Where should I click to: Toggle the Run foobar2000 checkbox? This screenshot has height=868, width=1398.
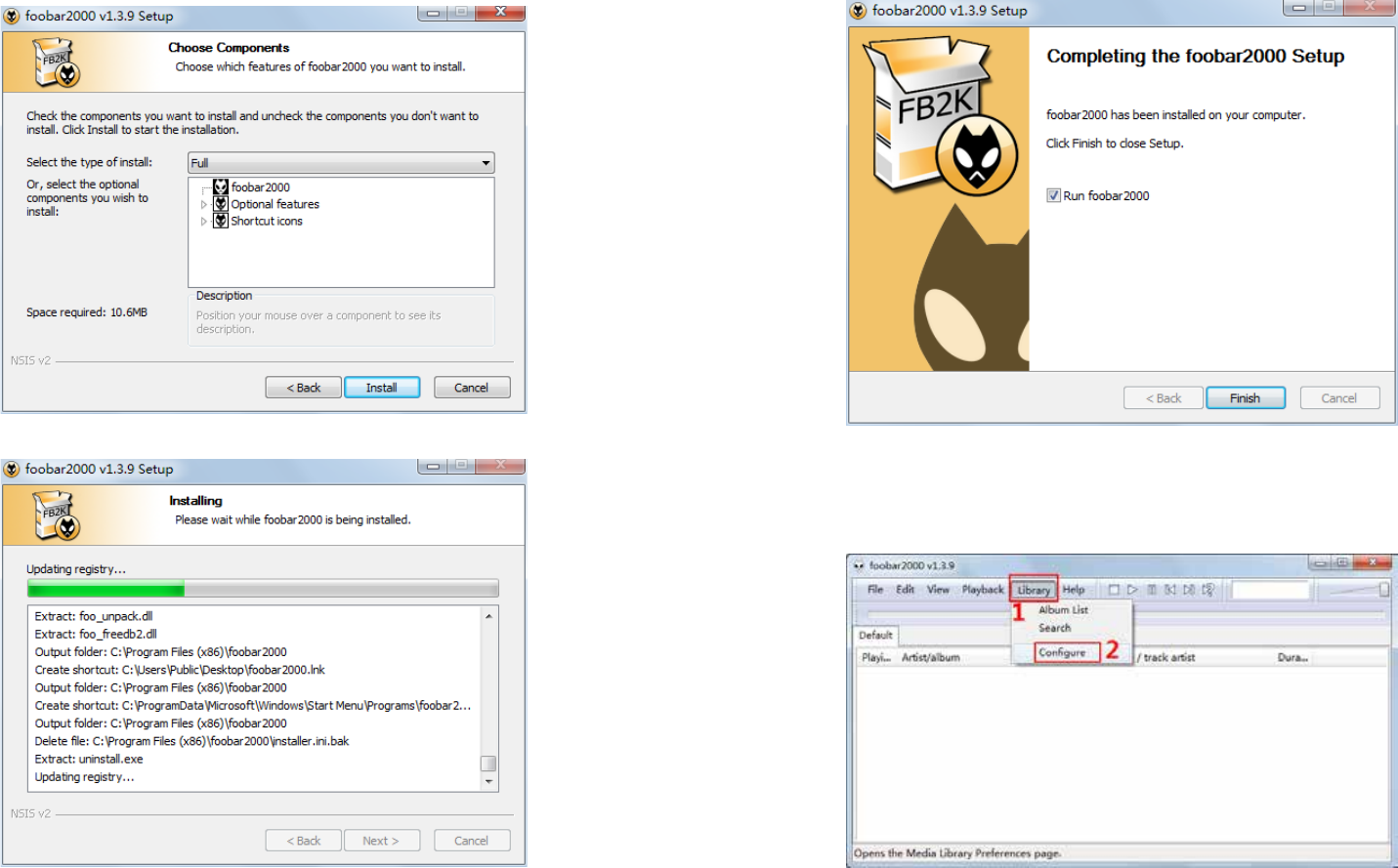pos(1053,195)
